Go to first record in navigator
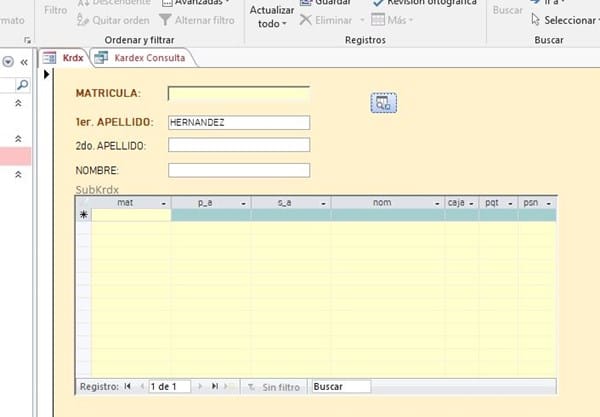Image resolution: width=600 pixels, height=417 pixels. point(127,386)
